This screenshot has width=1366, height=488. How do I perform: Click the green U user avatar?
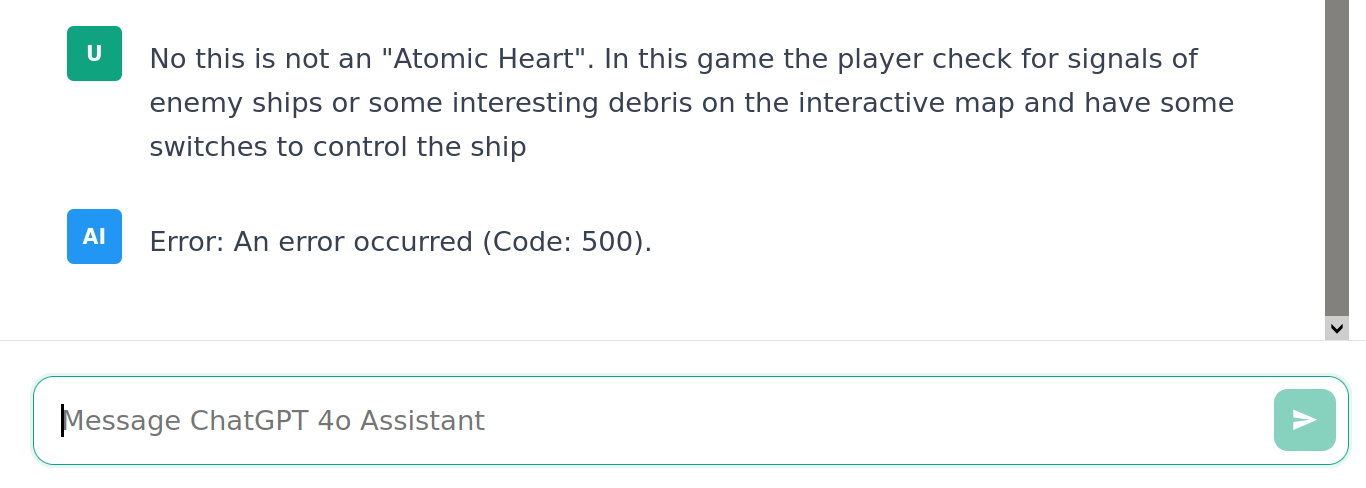[x=94, y=54]
